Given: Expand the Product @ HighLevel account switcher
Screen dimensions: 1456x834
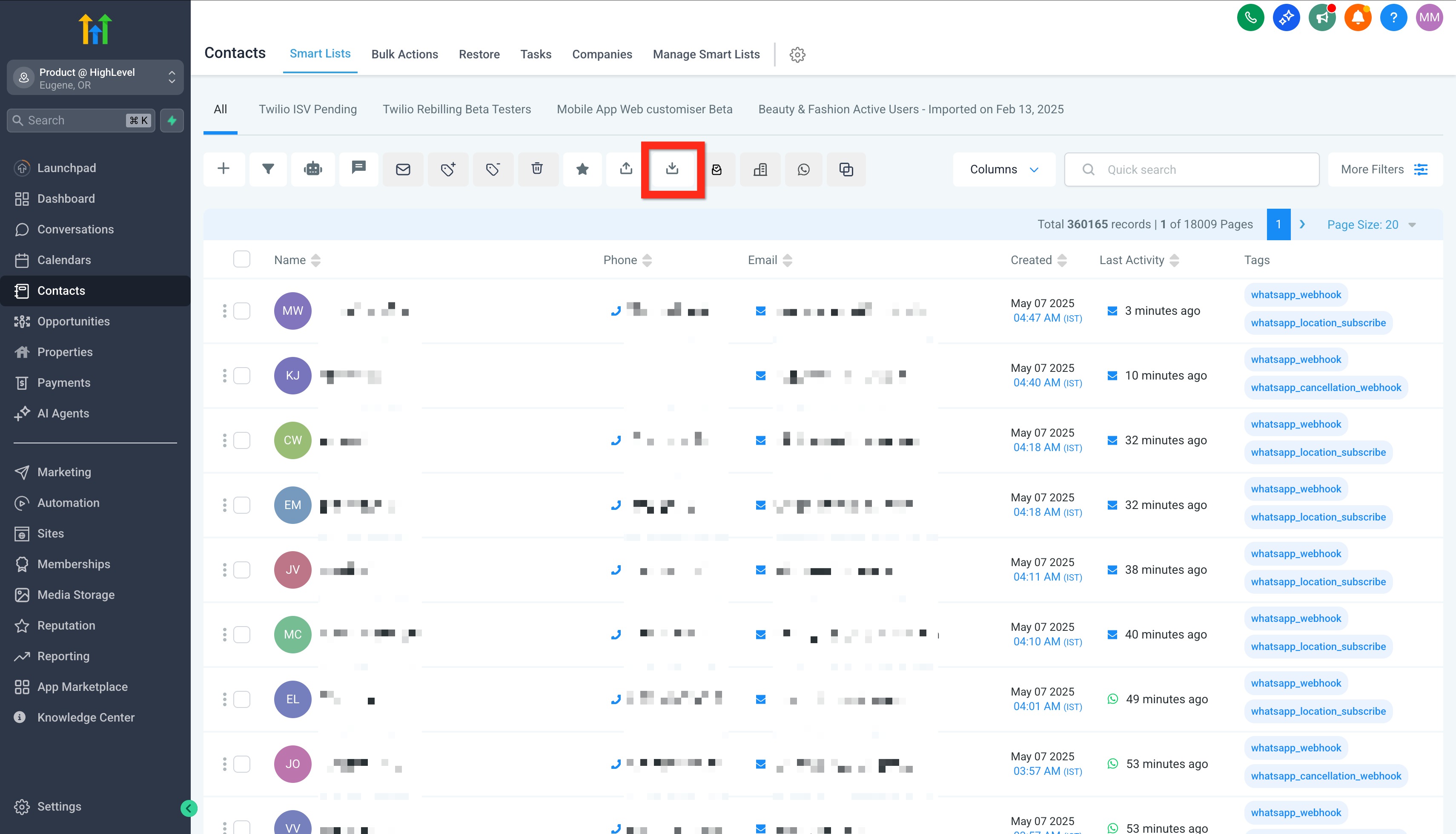Looking at the screenshot, I should pyautogui.click(x=95, y=78).
